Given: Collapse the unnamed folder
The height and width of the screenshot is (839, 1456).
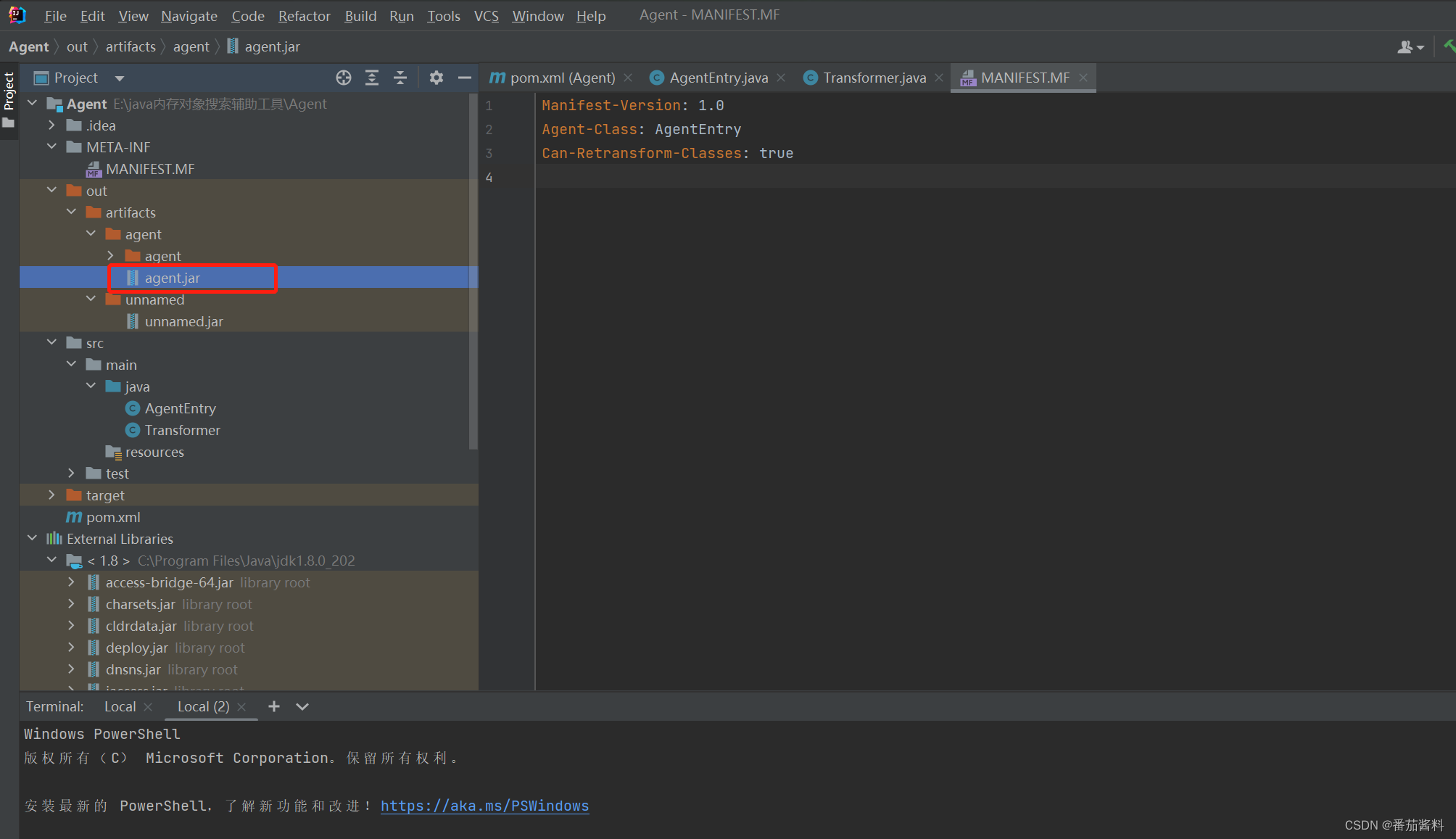Looking at the screenshot, I should 91,299.
